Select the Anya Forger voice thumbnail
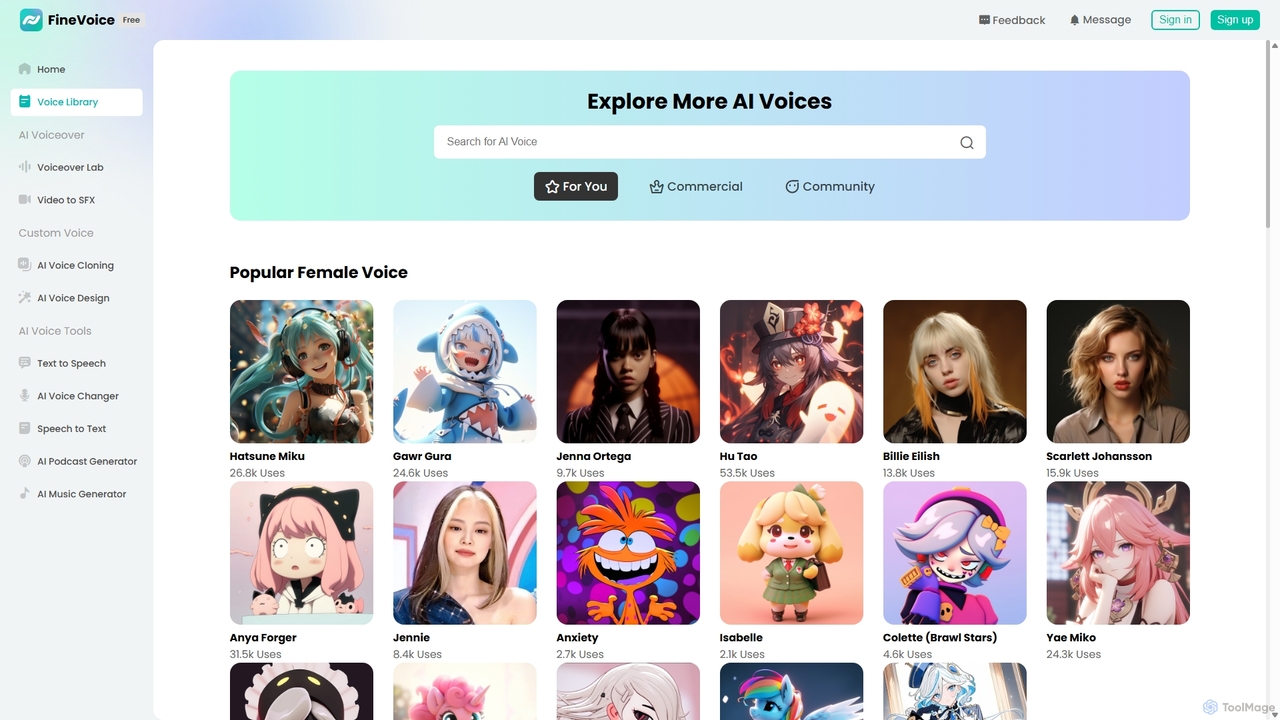The height and width of the screenshot is (720, 1280). click(301, 553)
